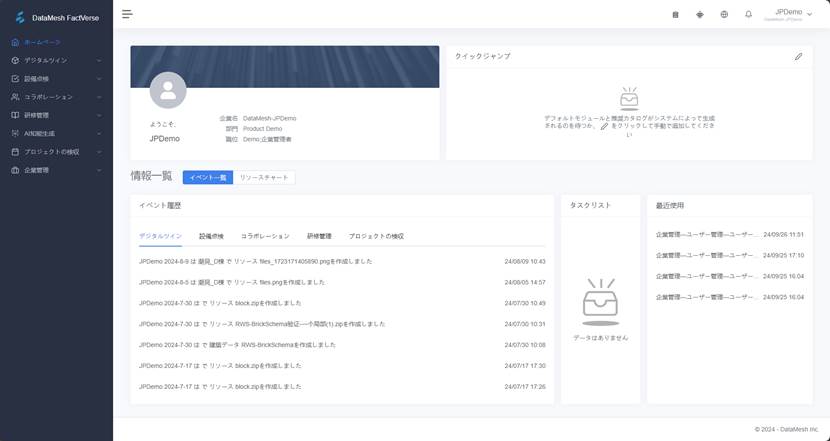Select the プロジェクトの検収 event history tab

click(x=376, y=236)
